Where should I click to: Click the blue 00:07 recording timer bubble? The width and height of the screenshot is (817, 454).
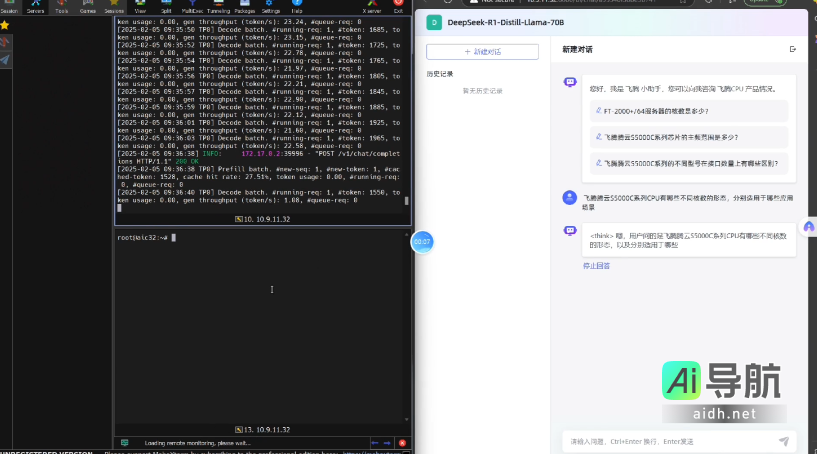click(x=422, y=242)
